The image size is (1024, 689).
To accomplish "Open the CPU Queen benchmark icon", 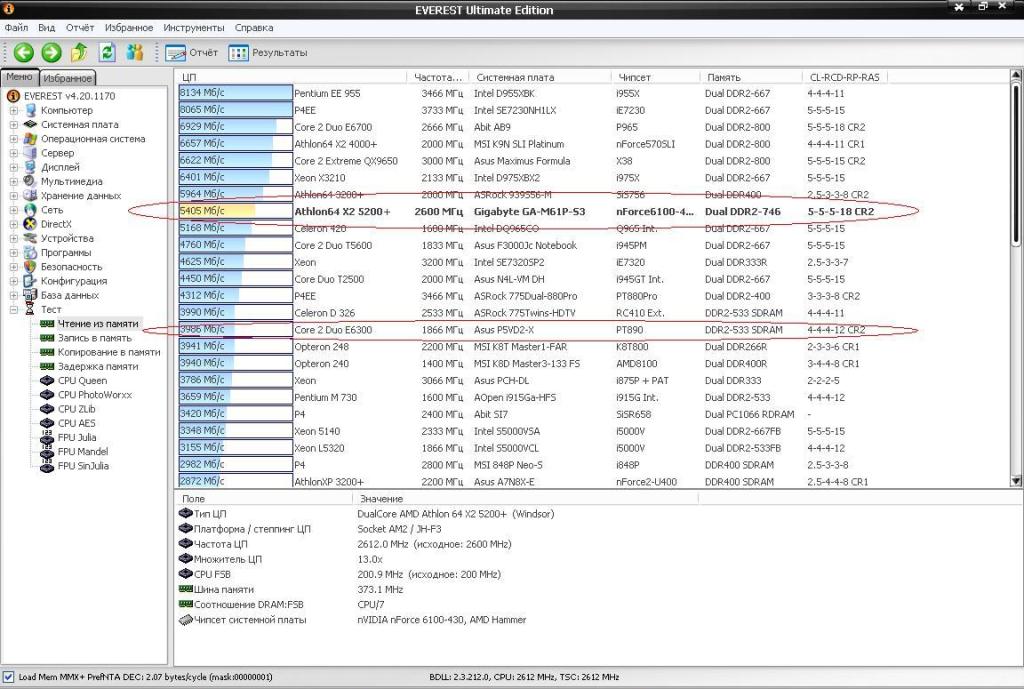I will point(47,381).
